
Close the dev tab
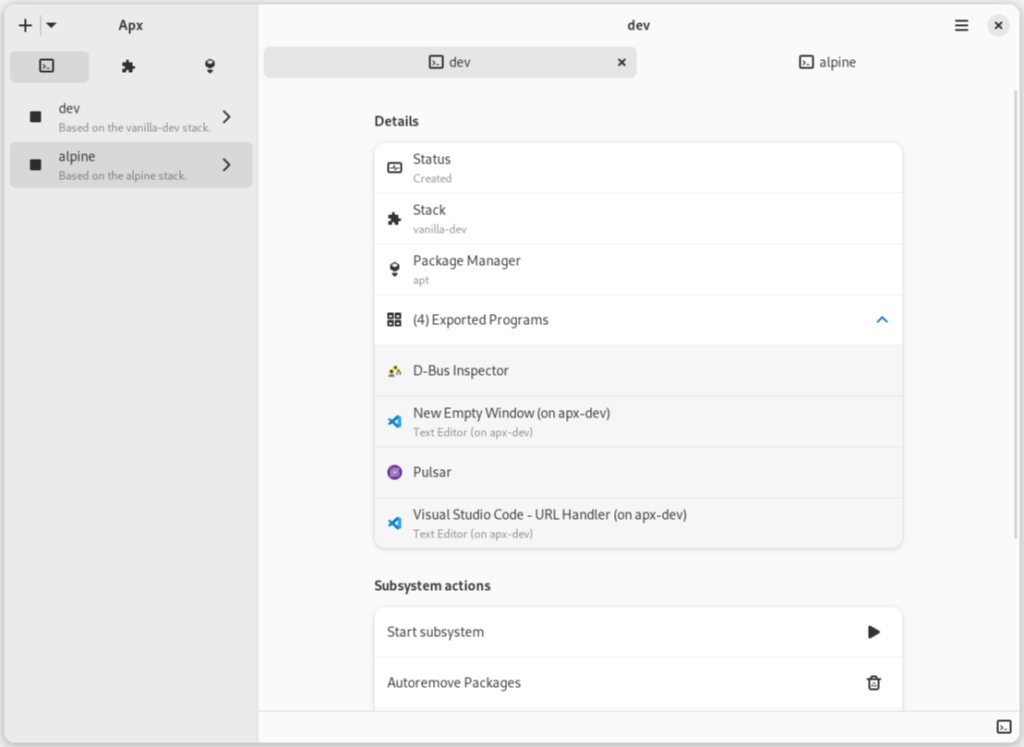[x=621, y=62]
